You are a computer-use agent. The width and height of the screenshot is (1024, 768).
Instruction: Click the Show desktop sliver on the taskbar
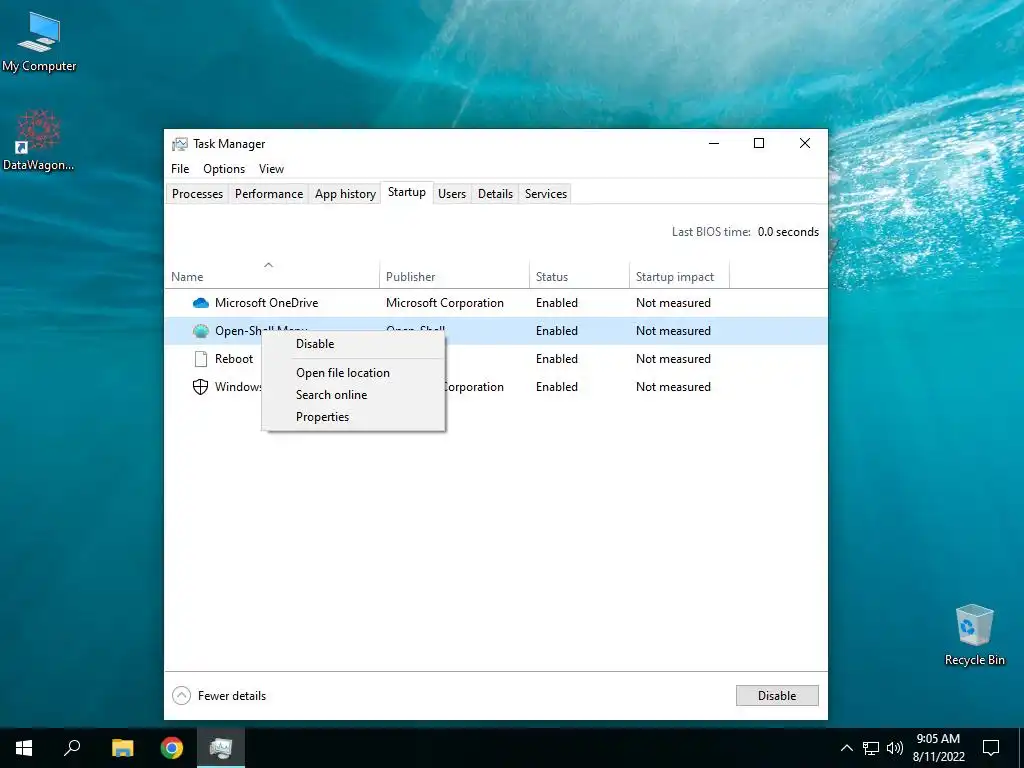coord(1021,748)
